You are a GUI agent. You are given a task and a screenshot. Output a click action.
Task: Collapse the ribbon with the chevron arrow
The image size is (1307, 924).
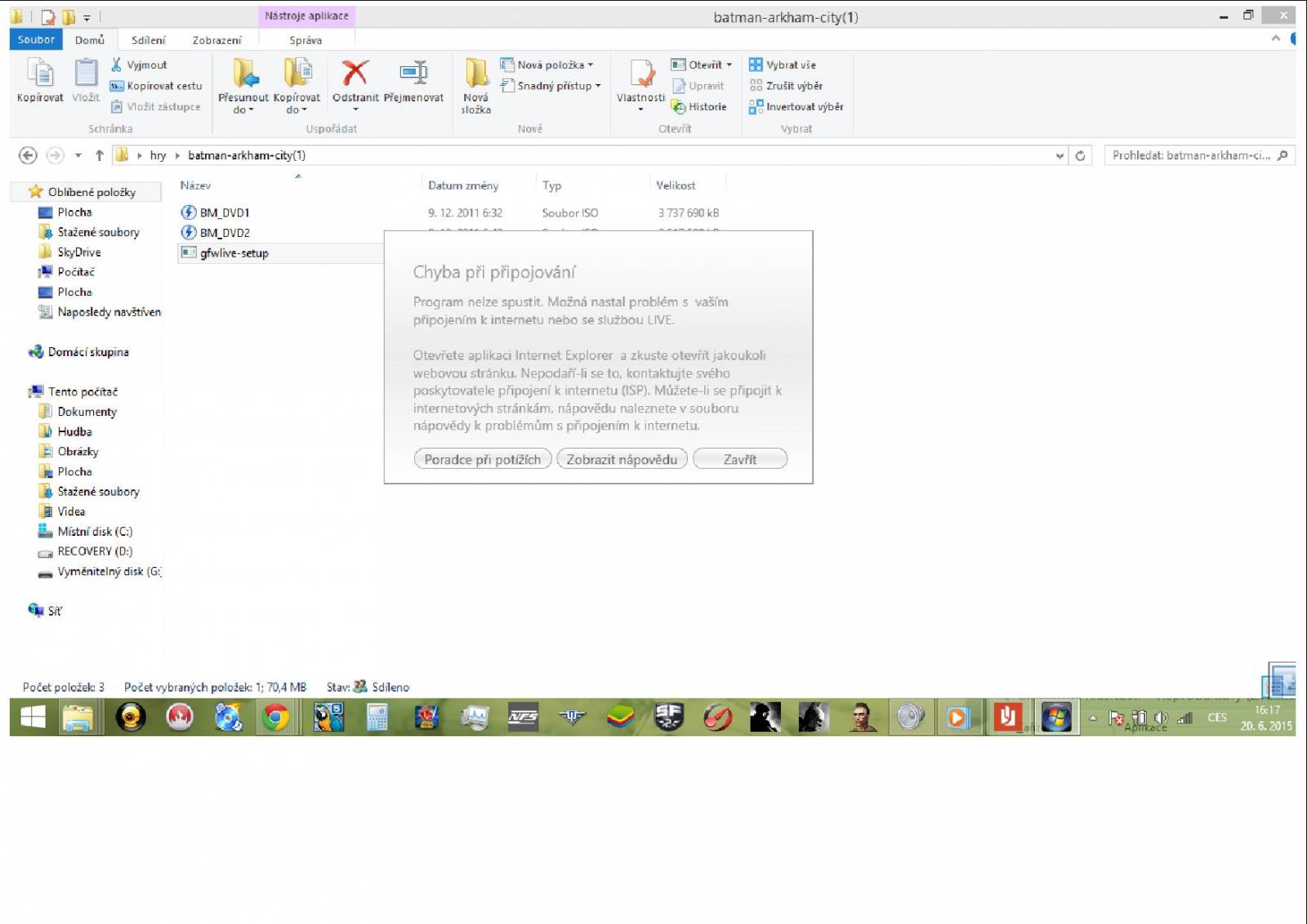pos(1276,38)
